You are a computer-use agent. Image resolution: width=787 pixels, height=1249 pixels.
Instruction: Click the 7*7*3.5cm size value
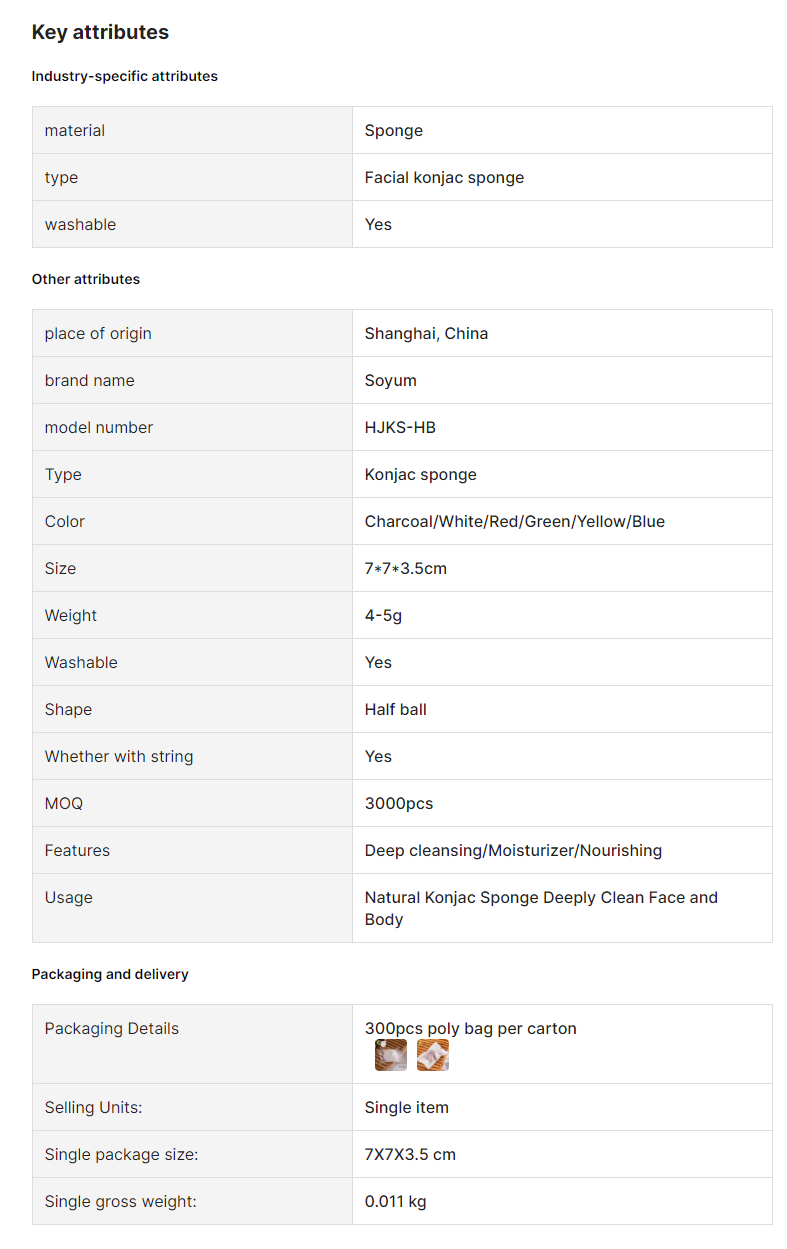406,568
